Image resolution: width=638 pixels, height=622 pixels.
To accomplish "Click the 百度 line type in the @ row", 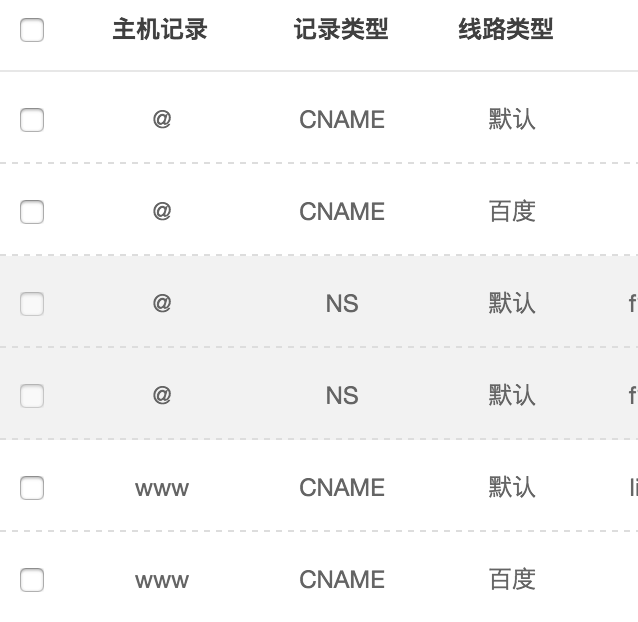I will [512, 212].
